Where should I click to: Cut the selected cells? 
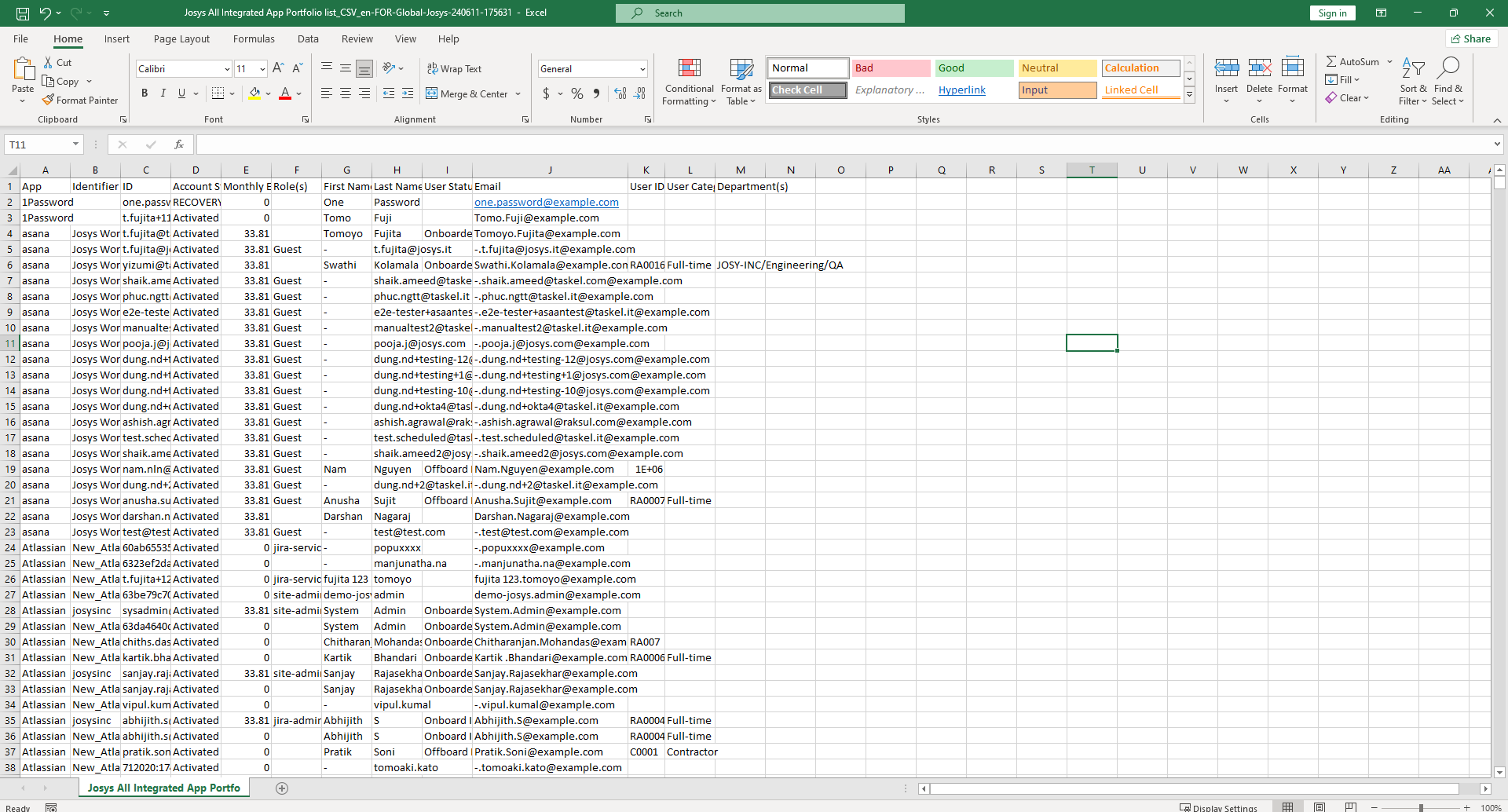[57, 63]
